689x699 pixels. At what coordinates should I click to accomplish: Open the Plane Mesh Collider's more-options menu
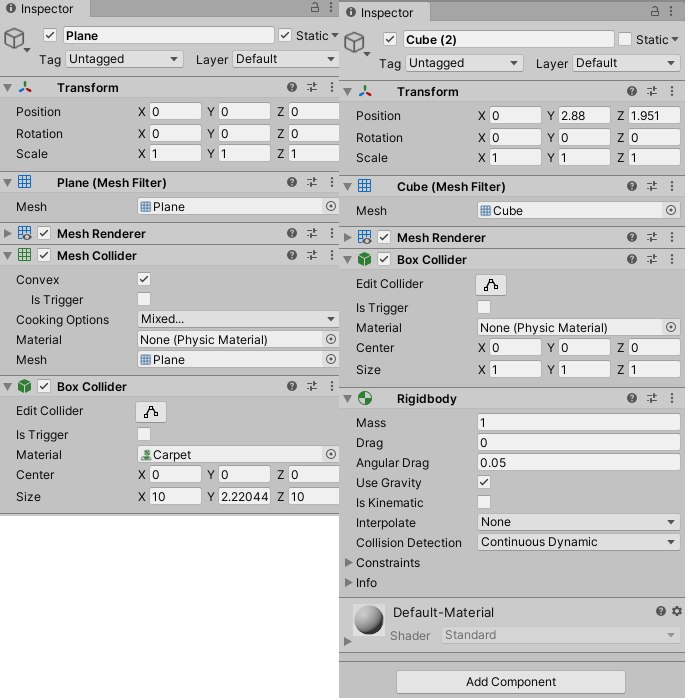[332, 255]
